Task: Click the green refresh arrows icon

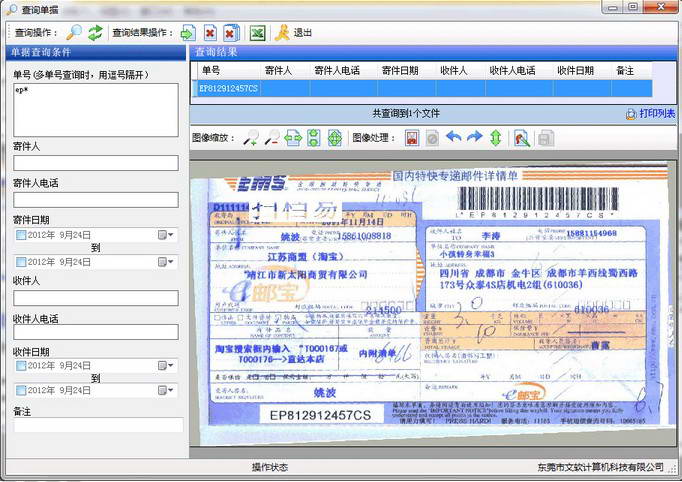Action: tap(95, 33)
